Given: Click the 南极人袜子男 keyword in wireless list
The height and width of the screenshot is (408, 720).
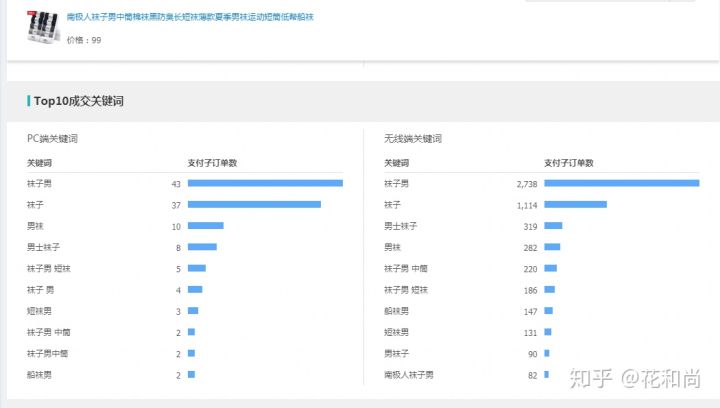Looking at the screenshot, I should tap(409, 375).
